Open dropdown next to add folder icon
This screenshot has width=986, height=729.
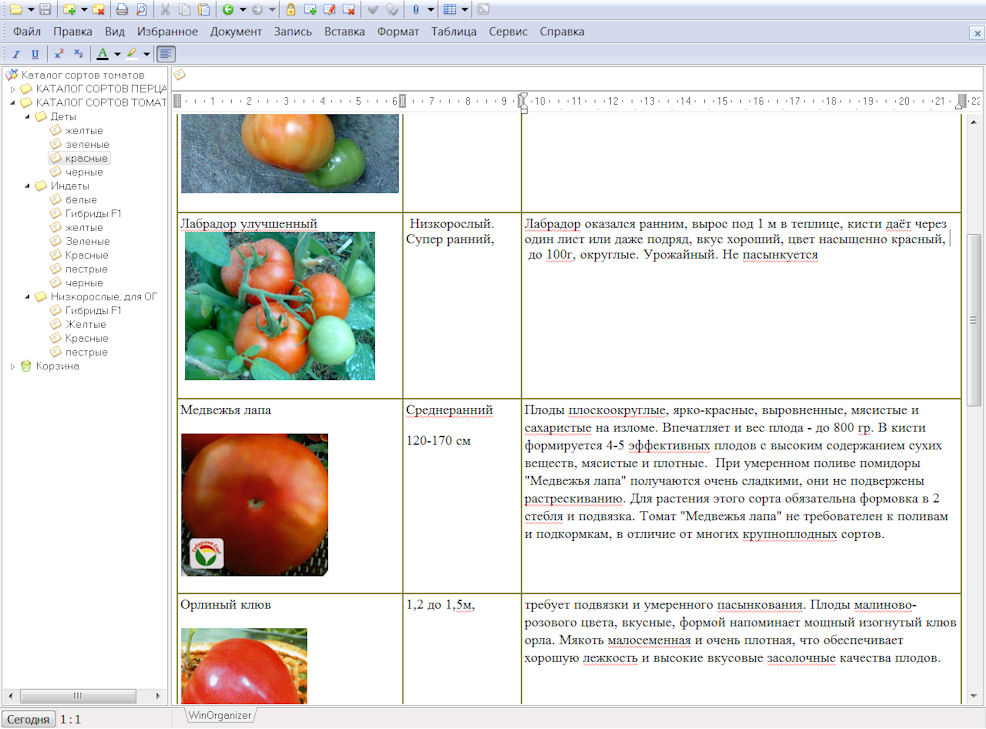84,9
